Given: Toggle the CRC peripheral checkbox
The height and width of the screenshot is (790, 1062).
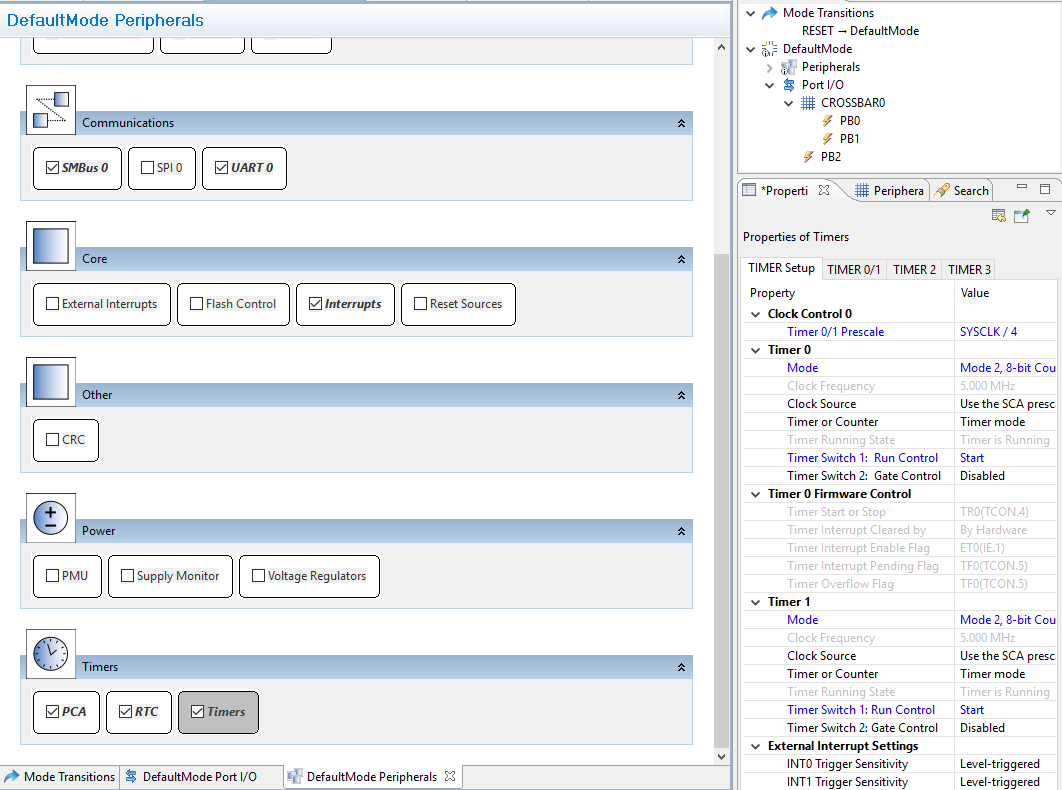Looking at the screenshot, I should (x=53, y=440).
